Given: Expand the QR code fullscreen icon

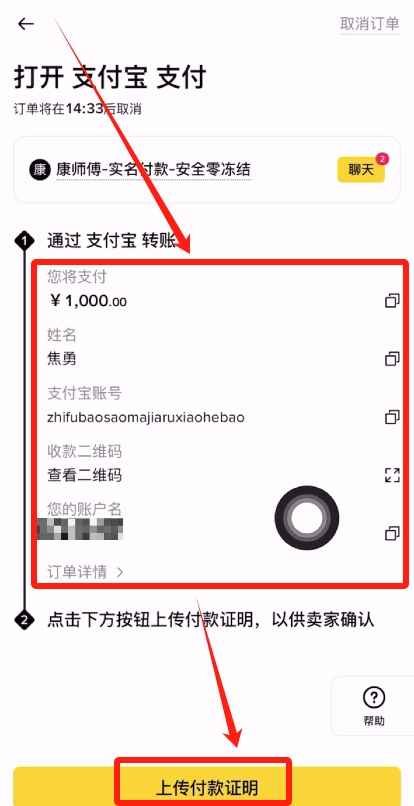Looking at the screenshot, I should [x=392, y=475].
